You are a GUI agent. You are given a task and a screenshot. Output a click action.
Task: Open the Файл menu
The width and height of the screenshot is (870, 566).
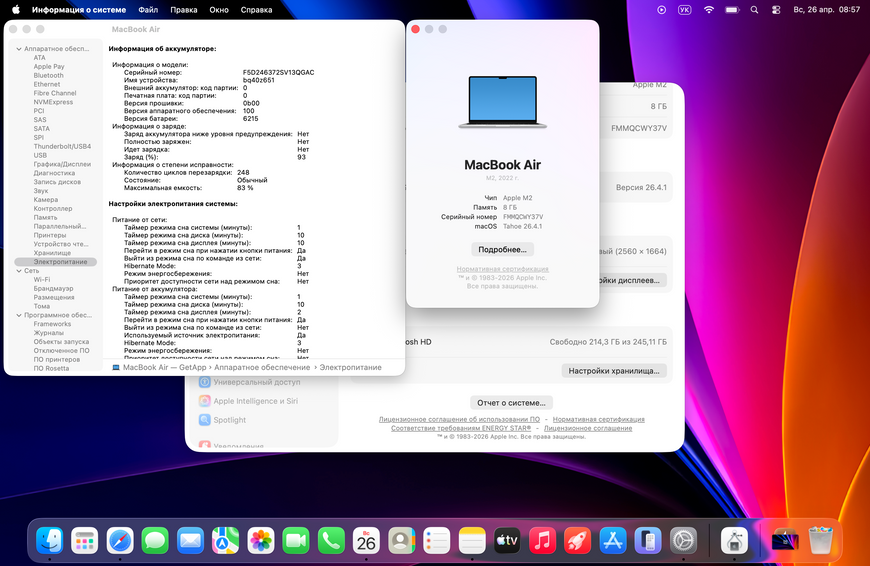click(148, 9)
